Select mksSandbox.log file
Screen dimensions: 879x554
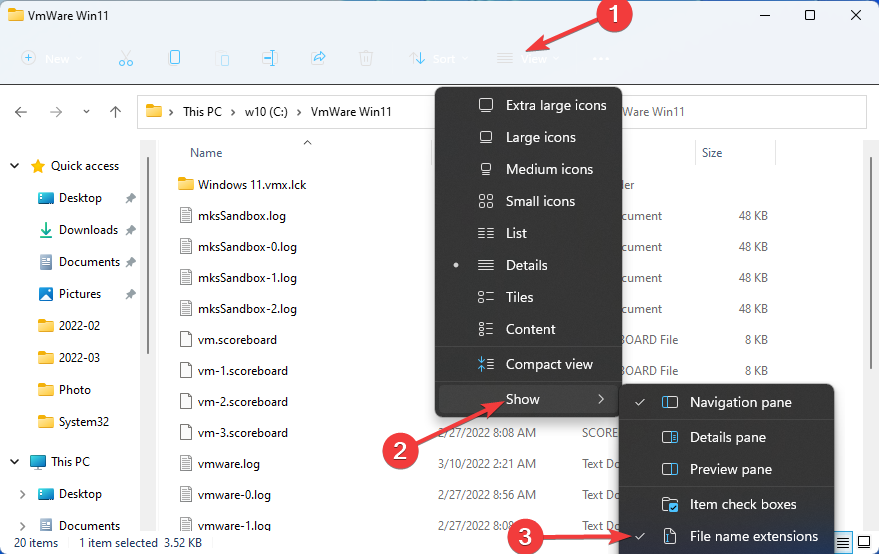[242, 216]
